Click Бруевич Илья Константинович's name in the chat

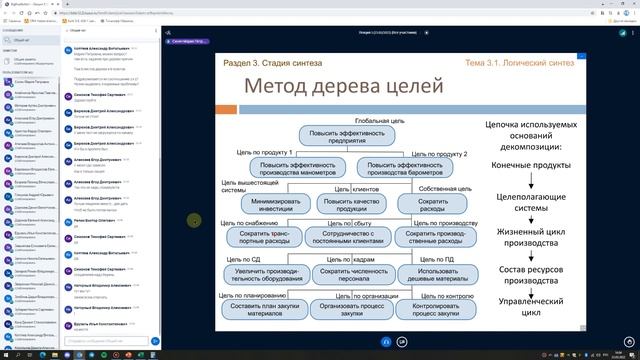pos(100,324)
